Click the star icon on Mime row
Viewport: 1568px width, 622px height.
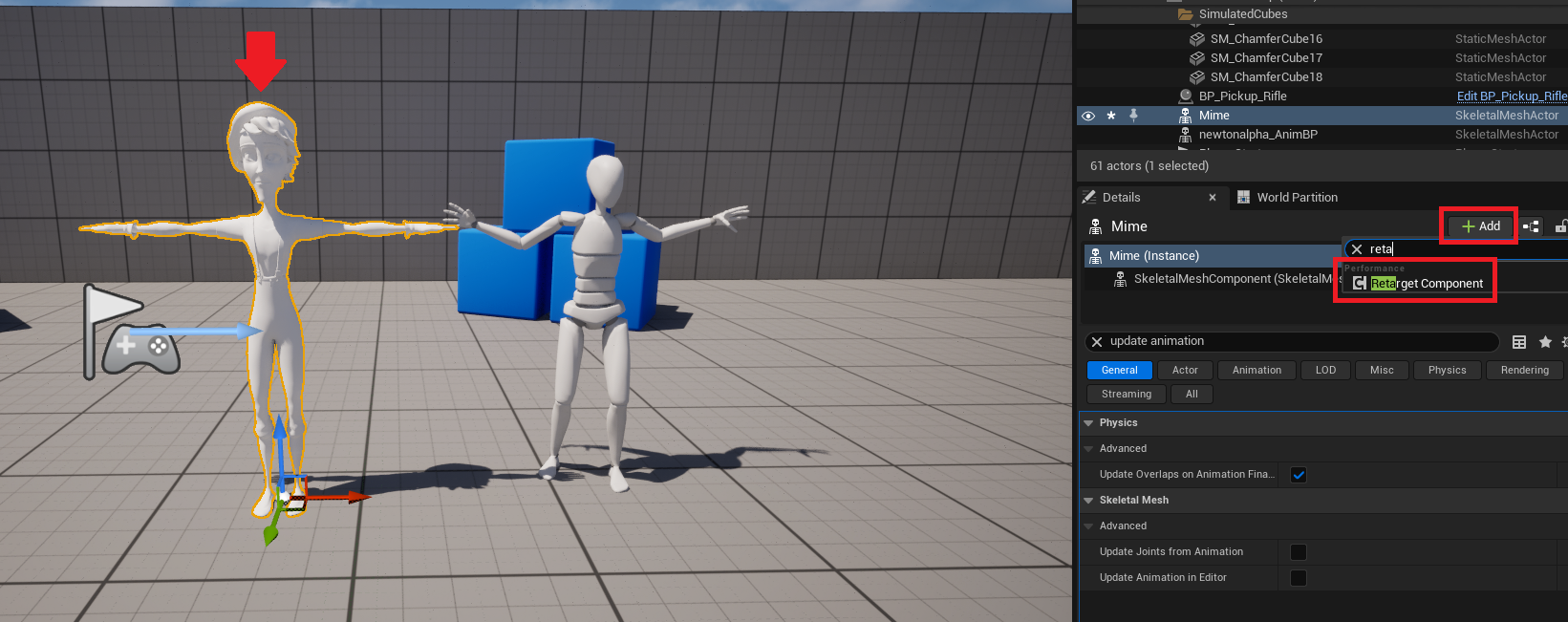1111,116
